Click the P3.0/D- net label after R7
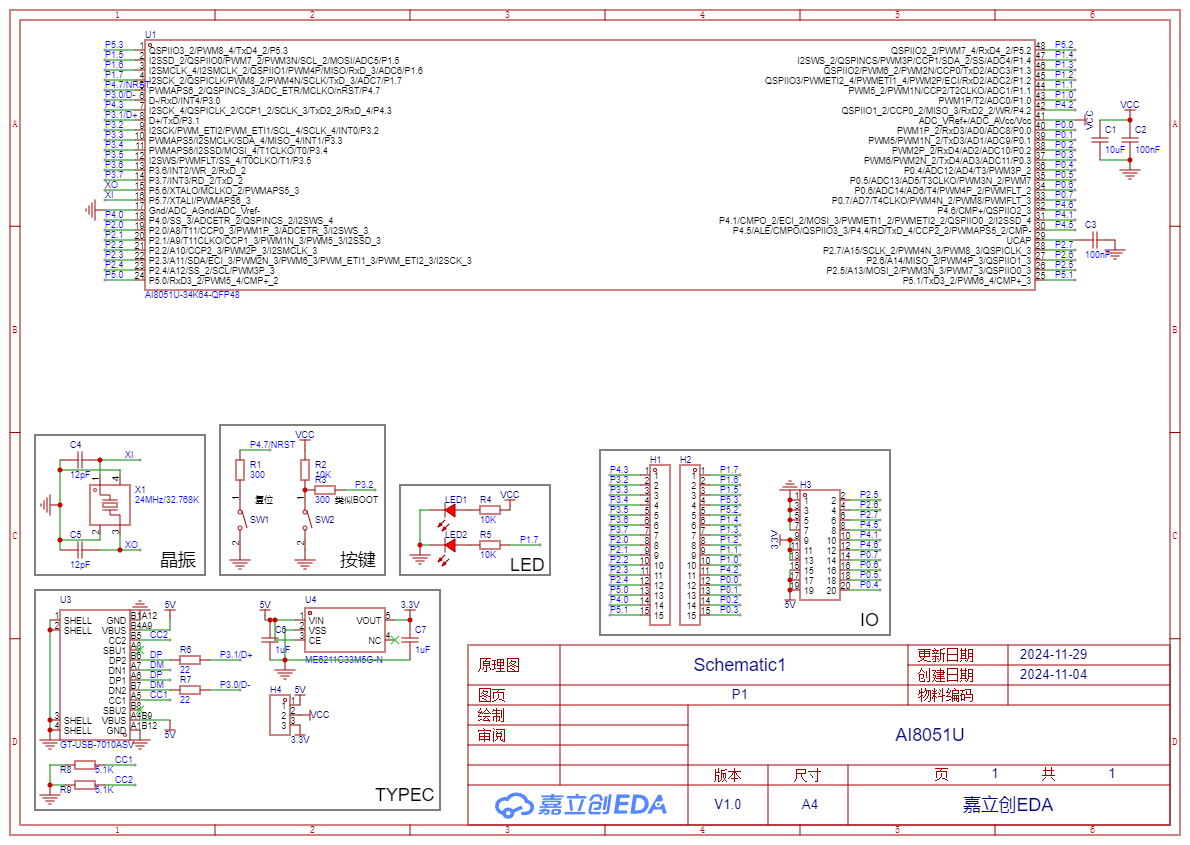The height and width of the screenshot is (845, 1190). 235,684
